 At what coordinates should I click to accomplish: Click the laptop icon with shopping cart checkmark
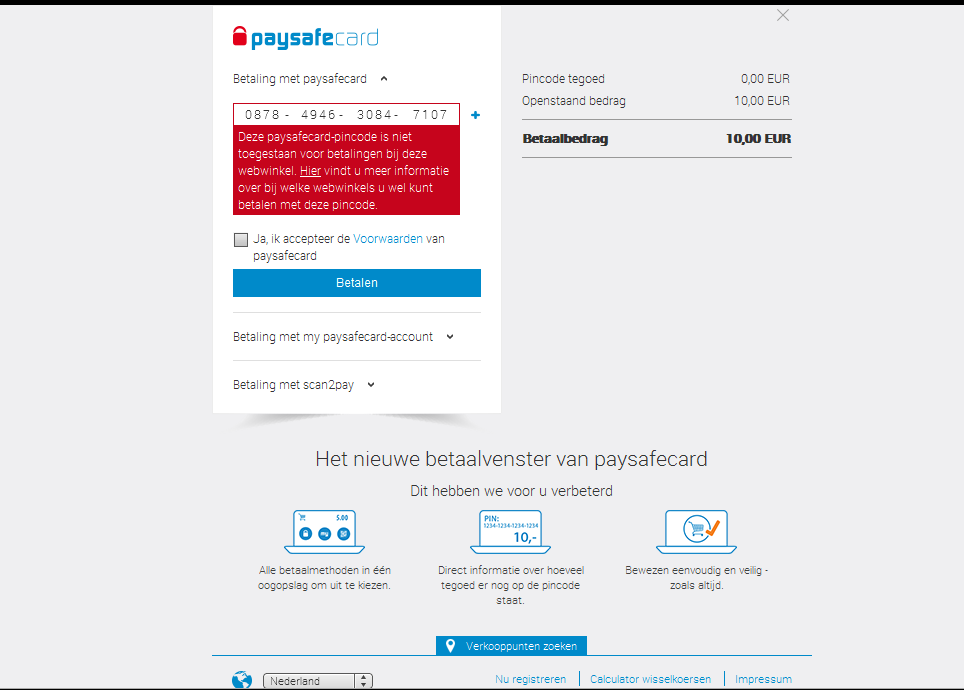pos(697,532)
